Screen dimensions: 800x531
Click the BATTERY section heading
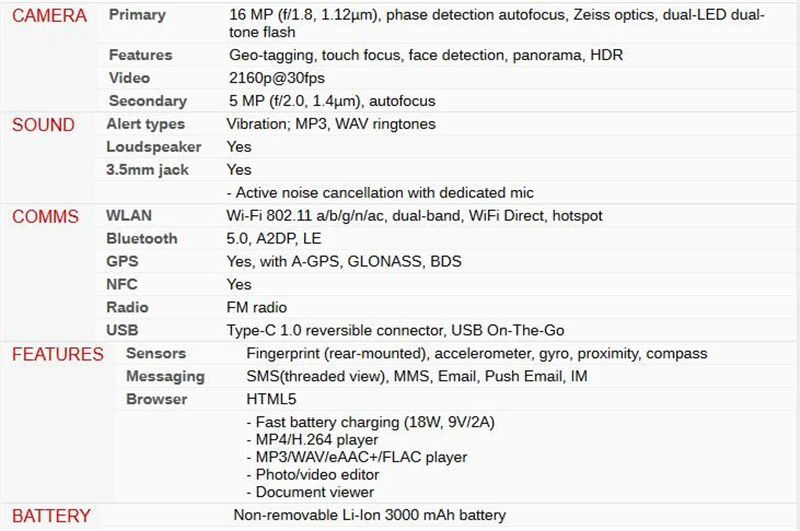pos(51,516)
